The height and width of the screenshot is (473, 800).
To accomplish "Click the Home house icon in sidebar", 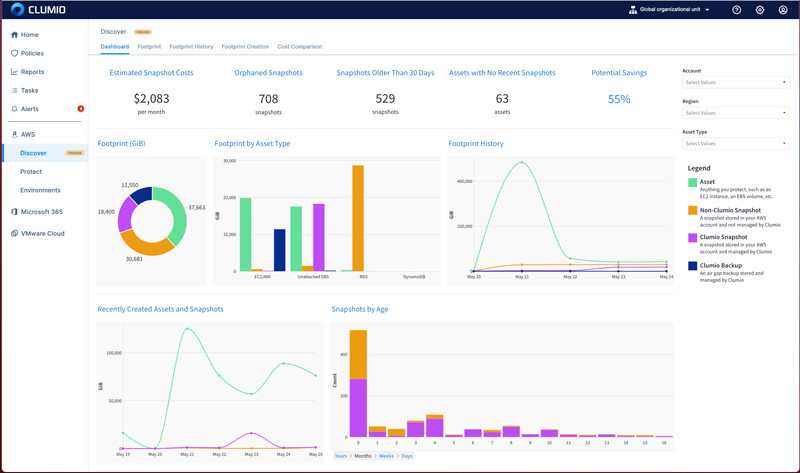I will click(14, 35).
